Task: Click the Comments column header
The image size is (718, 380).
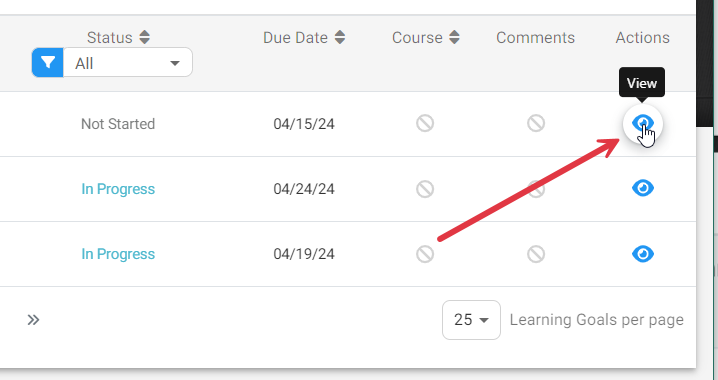Action: coord(535,38)
